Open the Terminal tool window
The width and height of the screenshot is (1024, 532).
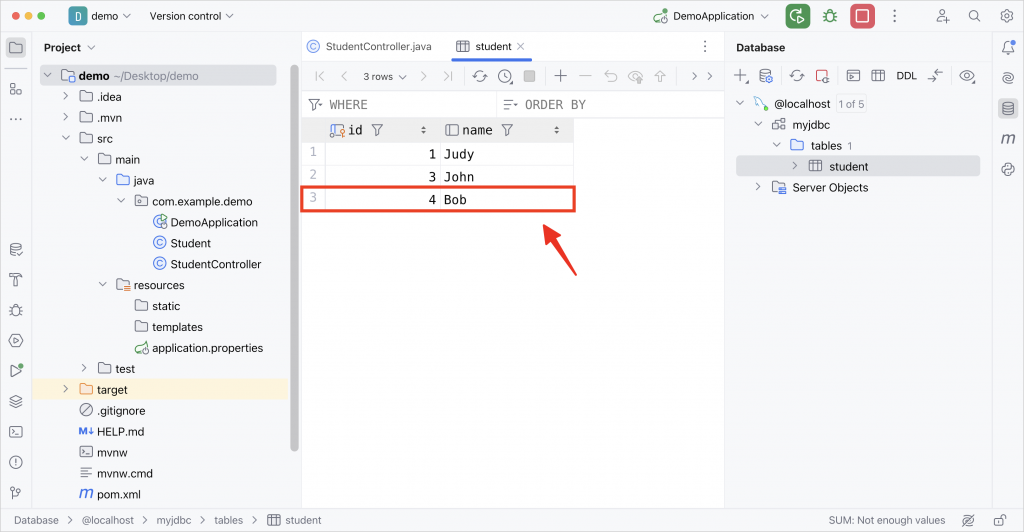click(x=16, y=432)
